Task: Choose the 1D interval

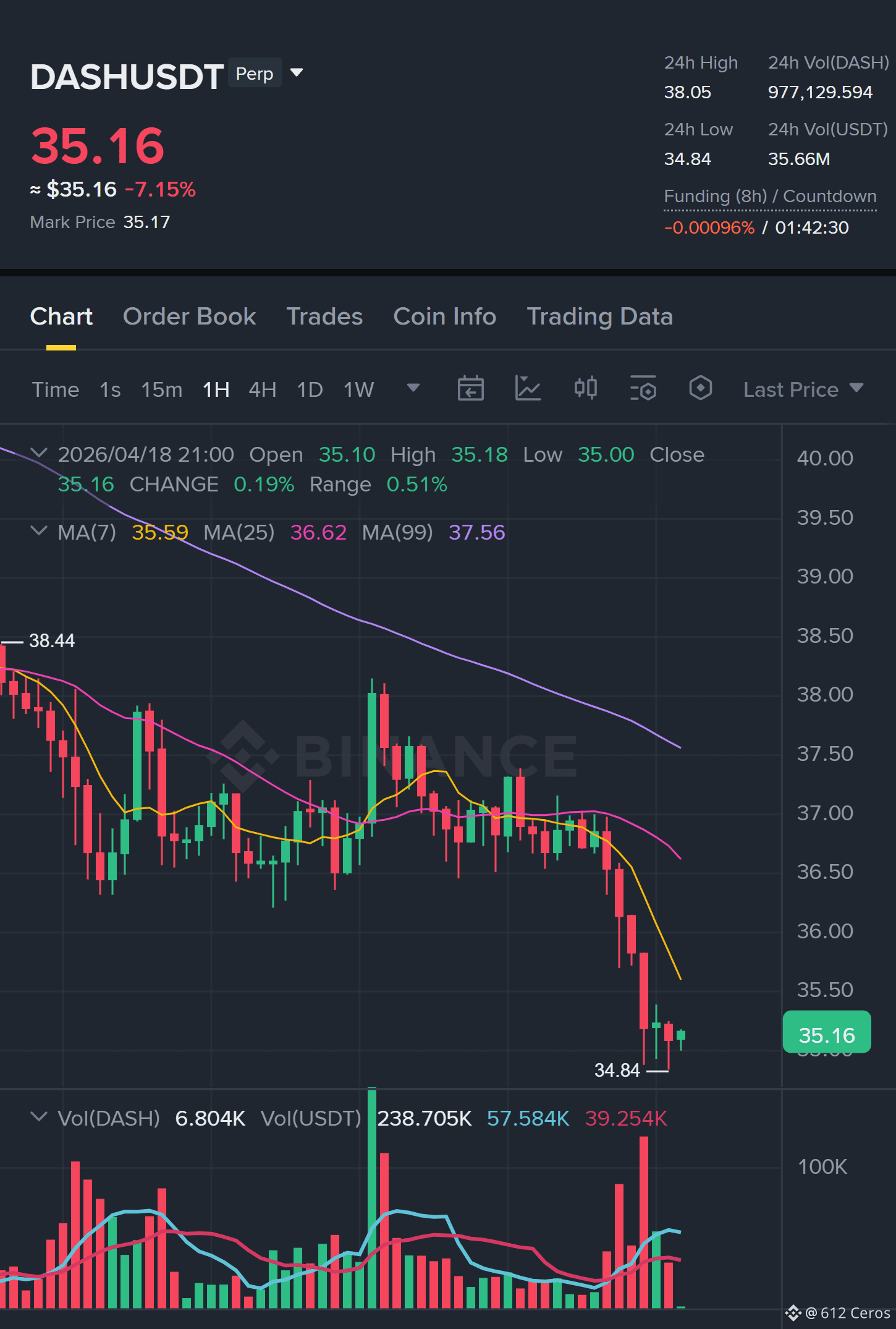Action: 310,390
